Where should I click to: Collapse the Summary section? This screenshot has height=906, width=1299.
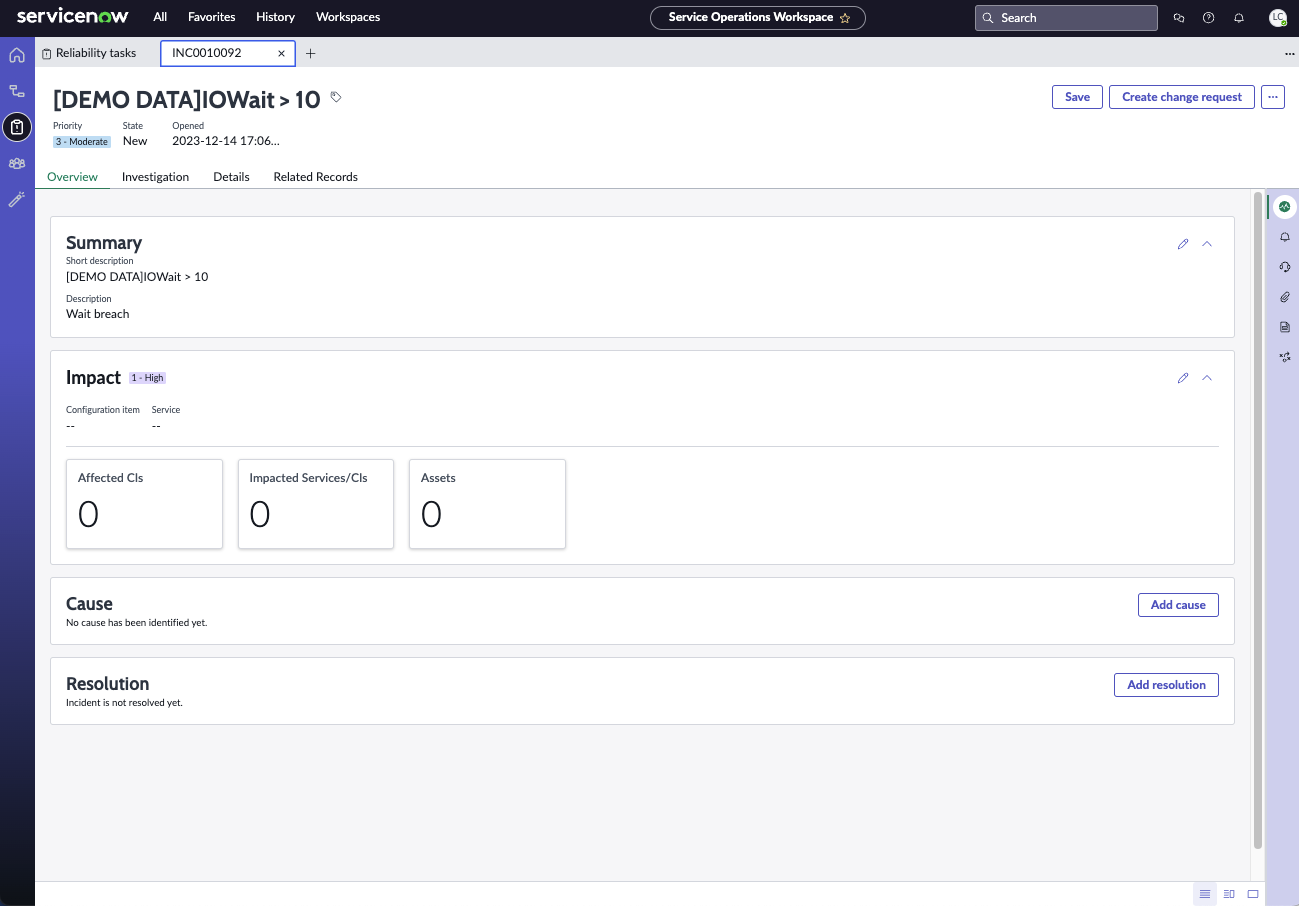coord(1207,243)
